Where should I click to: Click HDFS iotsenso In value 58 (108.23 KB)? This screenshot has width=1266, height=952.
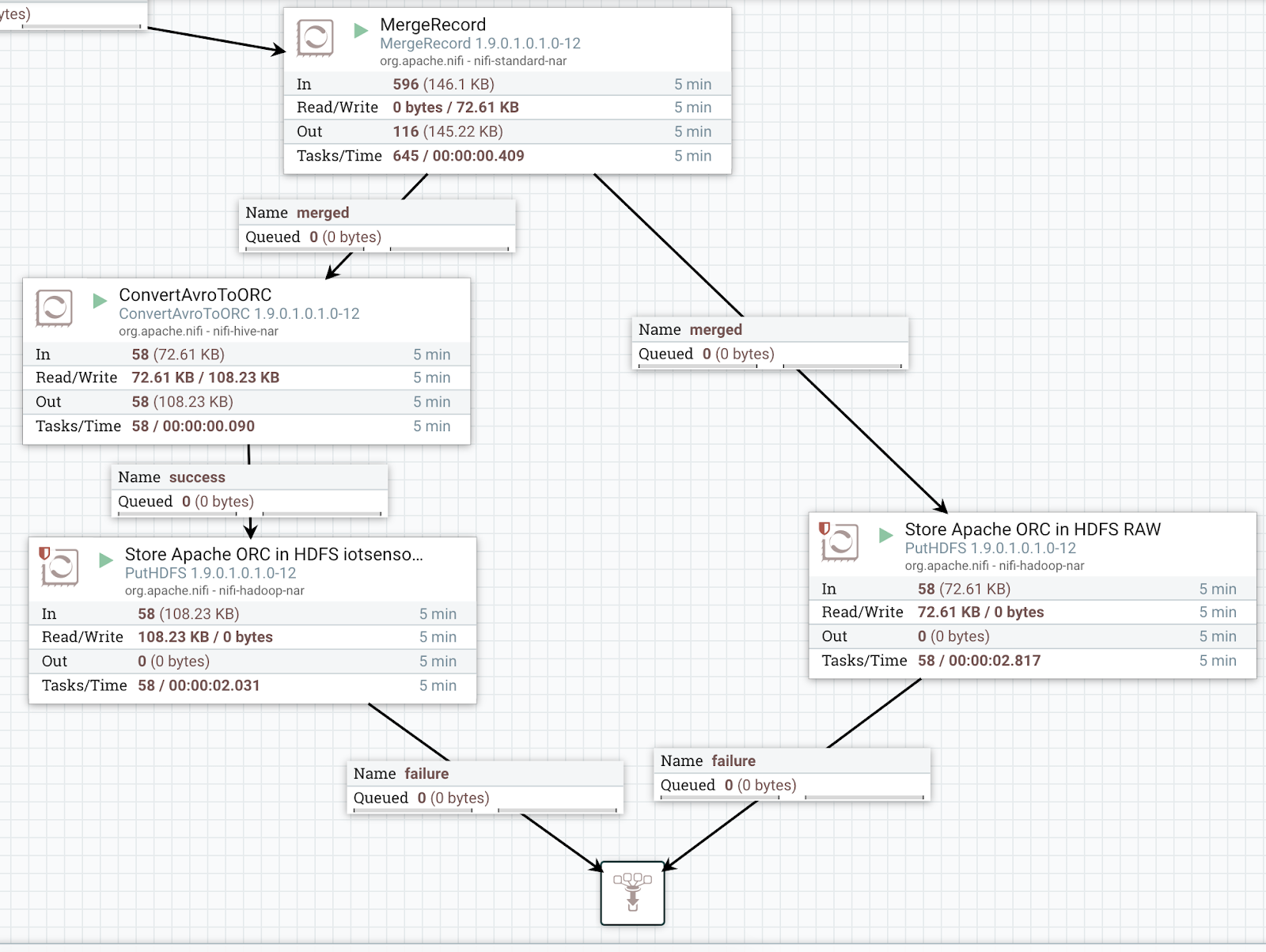point(188,614)
